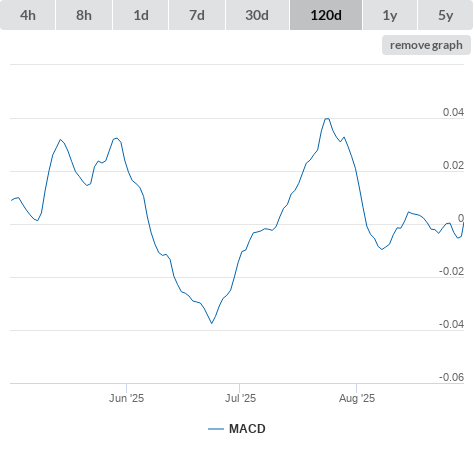The height and width of the screenshot is (455, 474).
Task: Click the blue MACD legend line swatch
Action: [x=216, y=429]
